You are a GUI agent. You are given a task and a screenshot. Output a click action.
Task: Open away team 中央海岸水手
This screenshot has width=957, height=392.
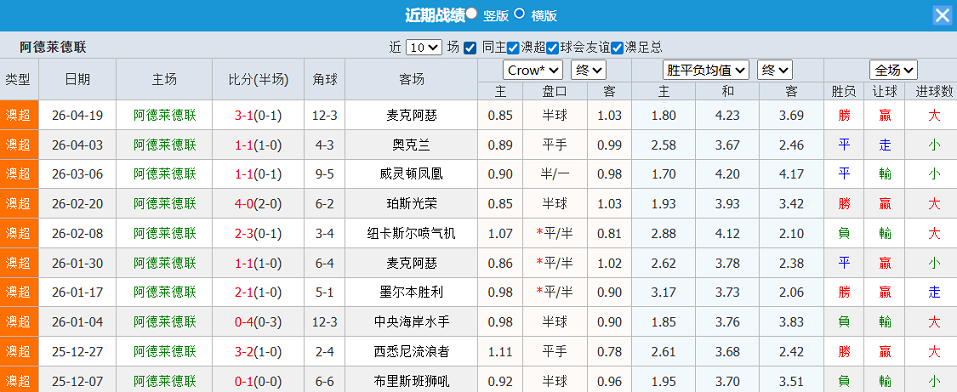coord(411,321)
